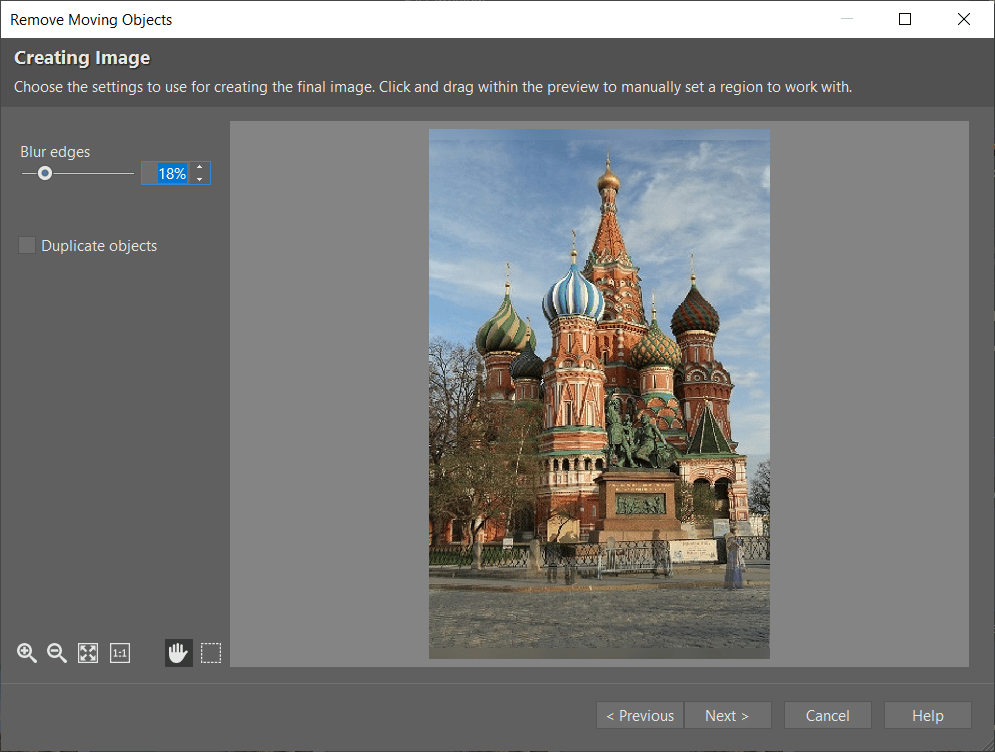Go back with the Previous button
Viewport: 995px width, 752px height.
[x=640, y=715]
